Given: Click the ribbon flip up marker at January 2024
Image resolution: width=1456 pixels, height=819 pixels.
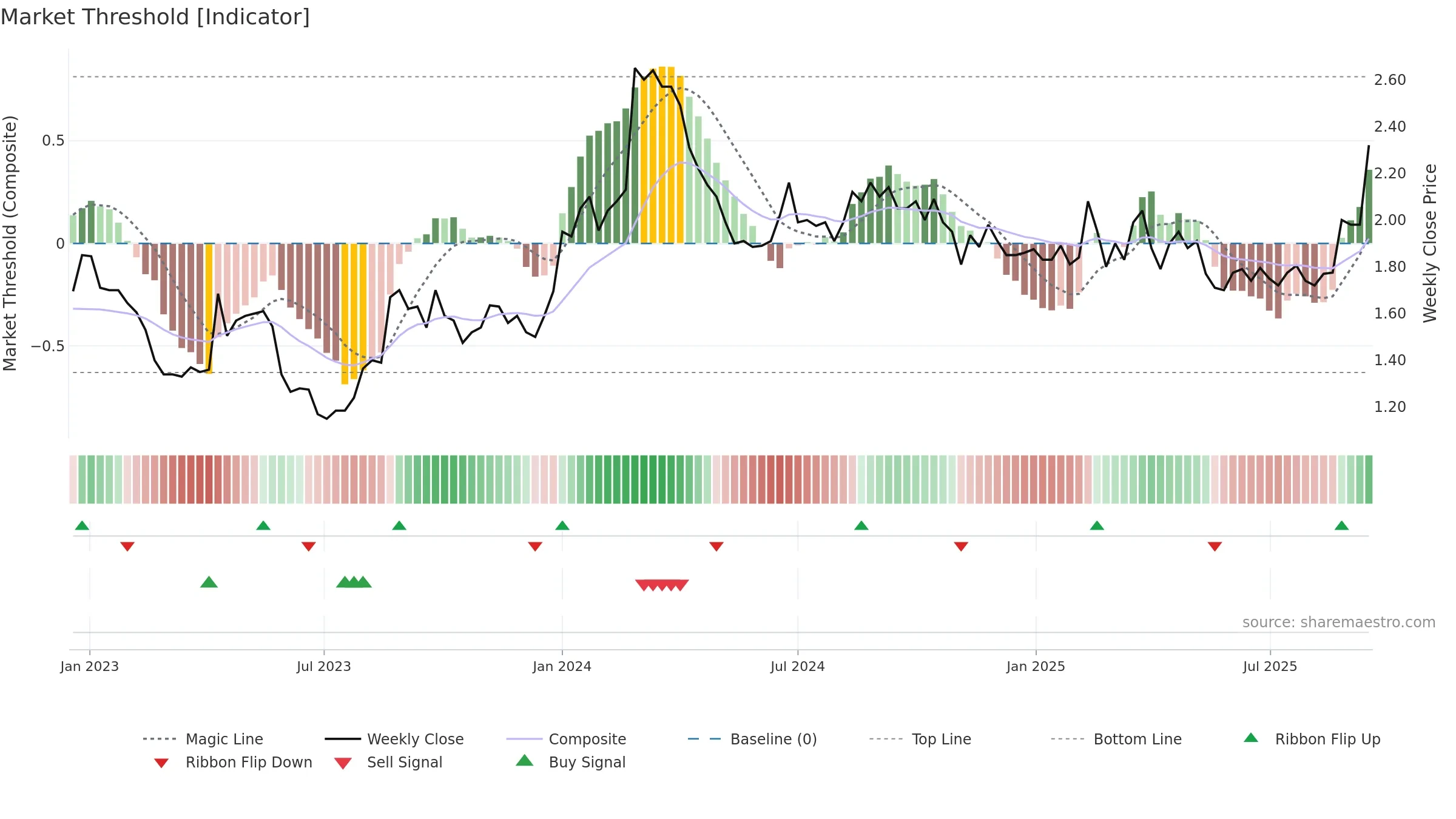Looking at the screenshot, I should 562,525.
